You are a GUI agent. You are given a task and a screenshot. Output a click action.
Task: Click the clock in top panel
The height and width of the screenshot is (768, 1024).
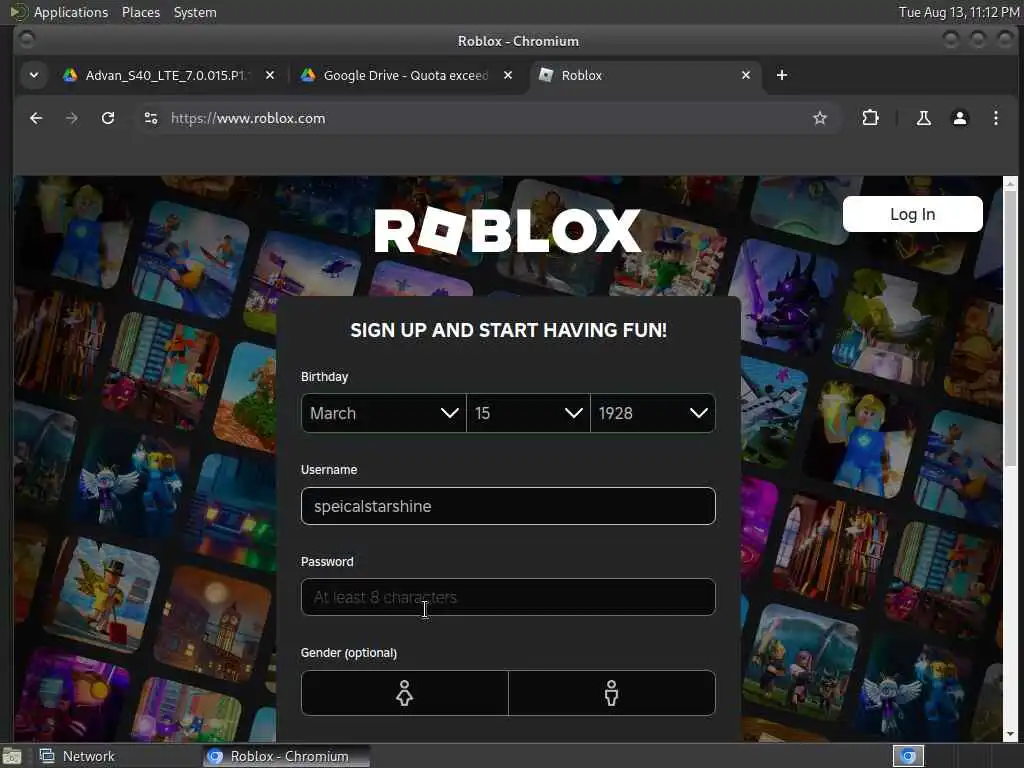pos(959,12)
